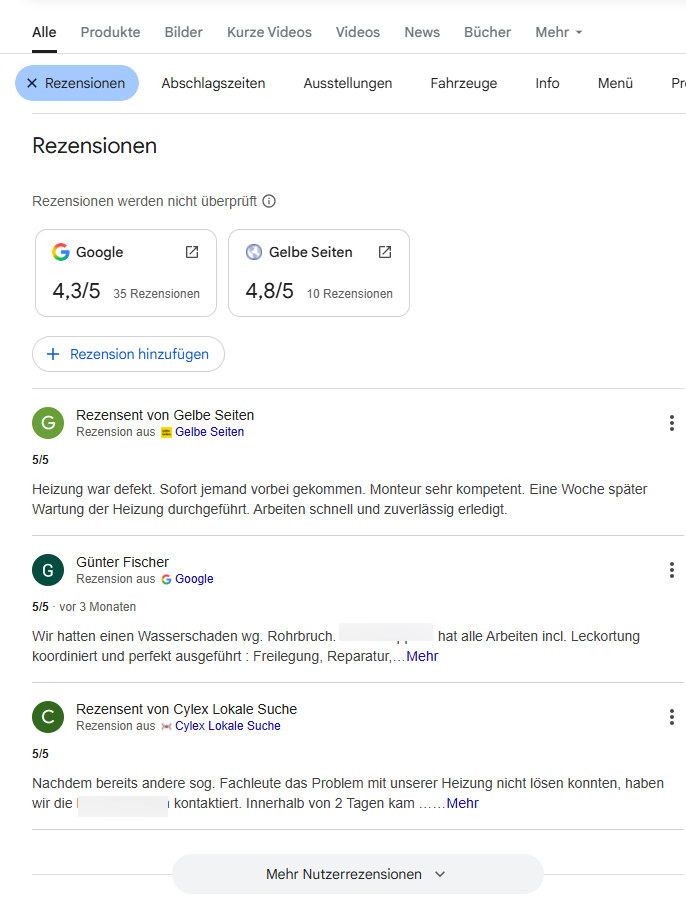Viewport: 686px width, 897px height.
Task: Open the Cylex Lokale Suche source link
Action: pyautogui.click(x=228, y=726)
